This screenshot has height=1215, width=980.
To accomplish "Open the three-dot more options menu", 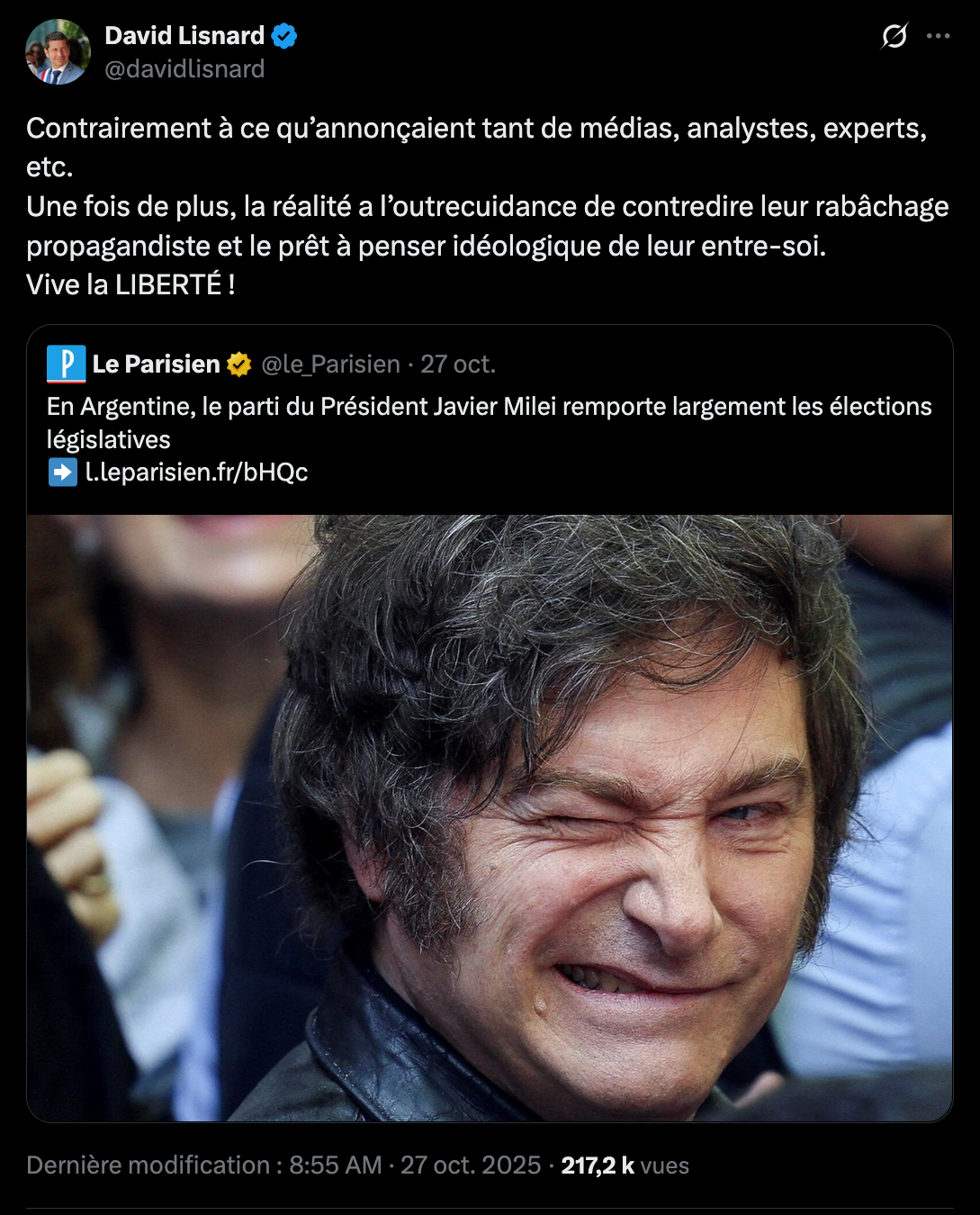I will (x=938, y=36).
